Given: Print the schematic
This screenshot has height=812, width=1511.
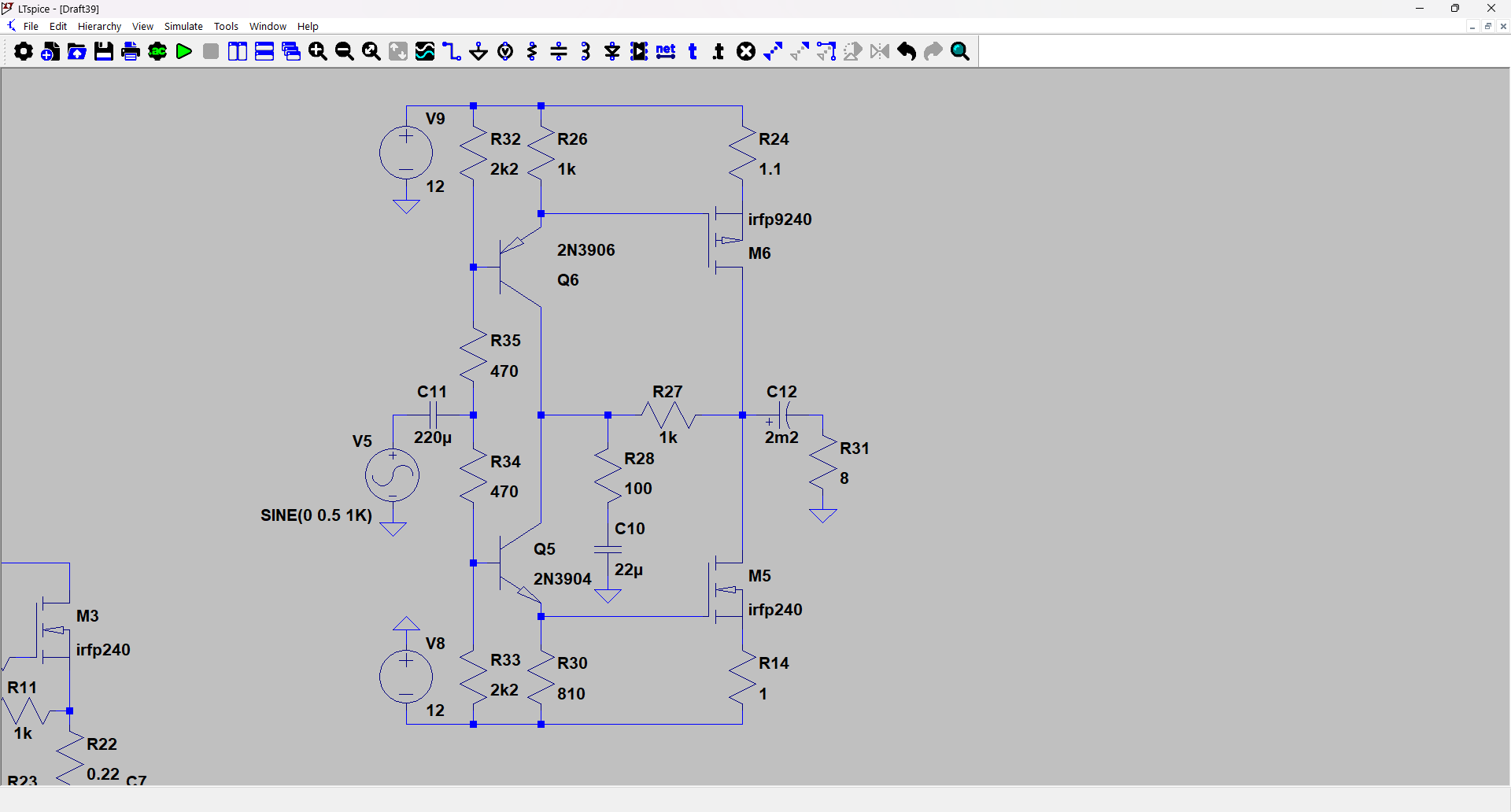Looking at the screenshot, I should (x=131, y=52).
